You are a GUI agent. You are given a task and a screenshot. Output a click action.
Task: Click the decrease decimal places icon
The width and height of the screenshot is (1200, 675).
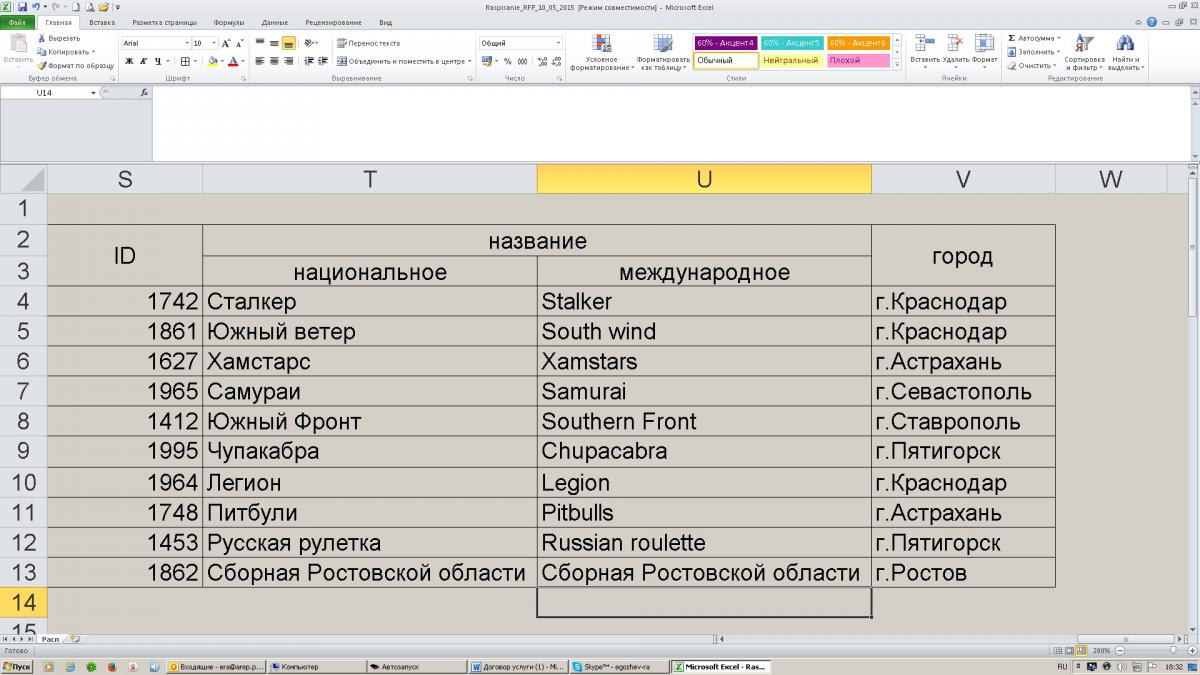[x=556, y=61]
